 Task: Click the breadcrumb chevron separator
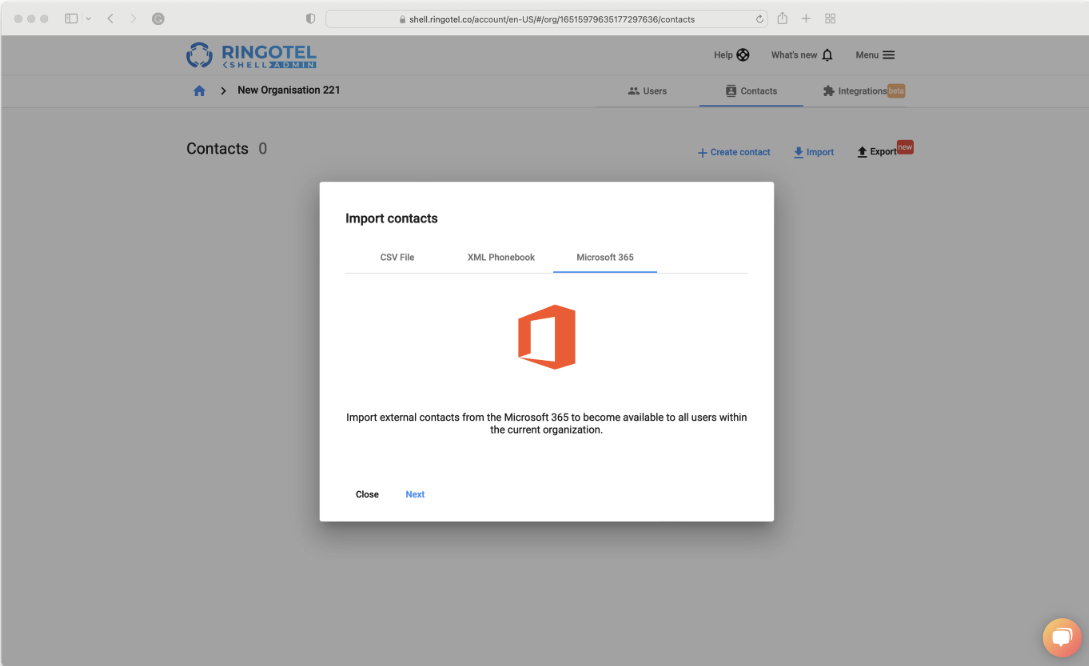223,91
